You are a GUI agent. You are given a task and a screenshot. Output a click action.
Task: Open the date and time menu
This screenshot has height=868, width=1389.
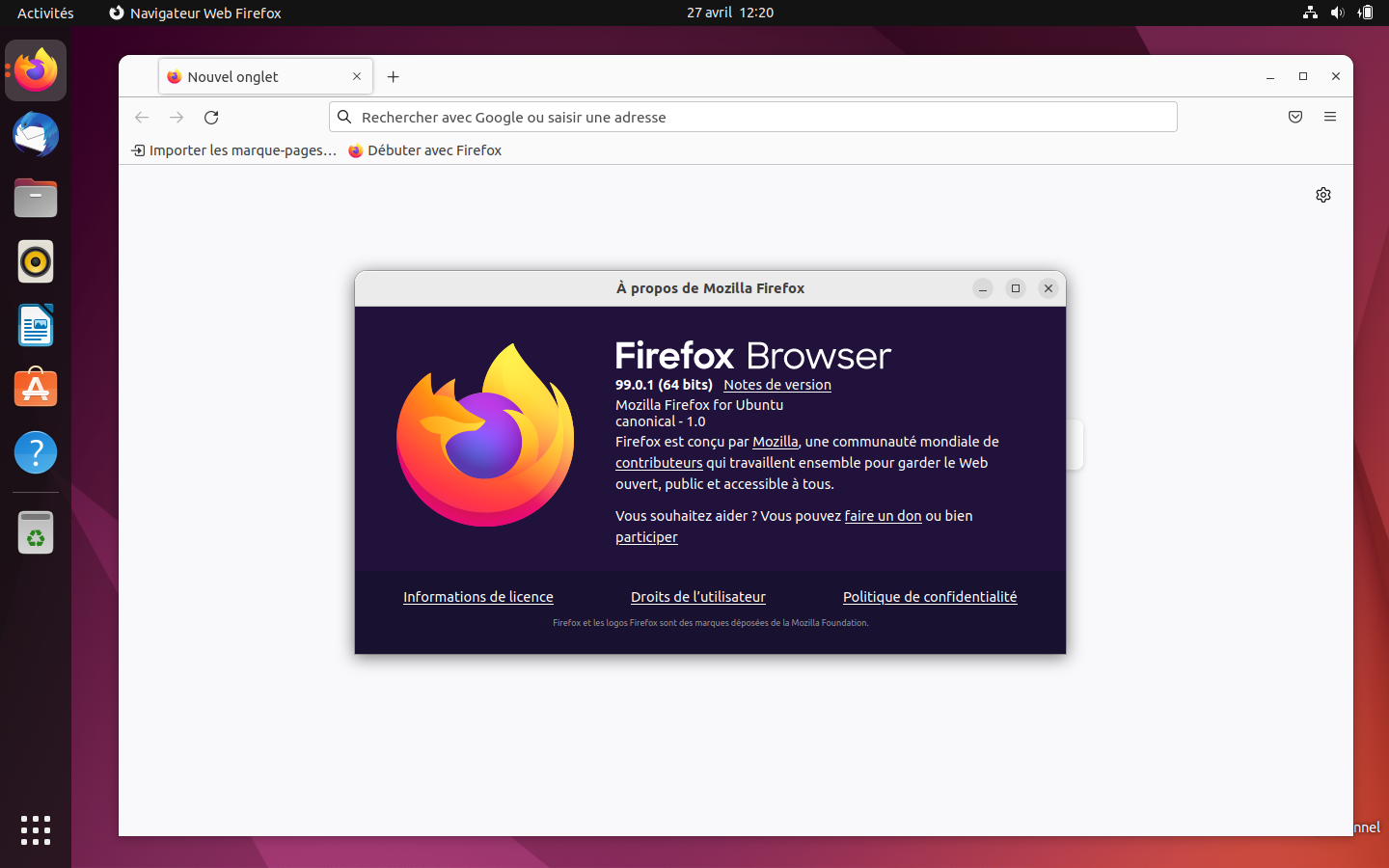tap(730, 13)
